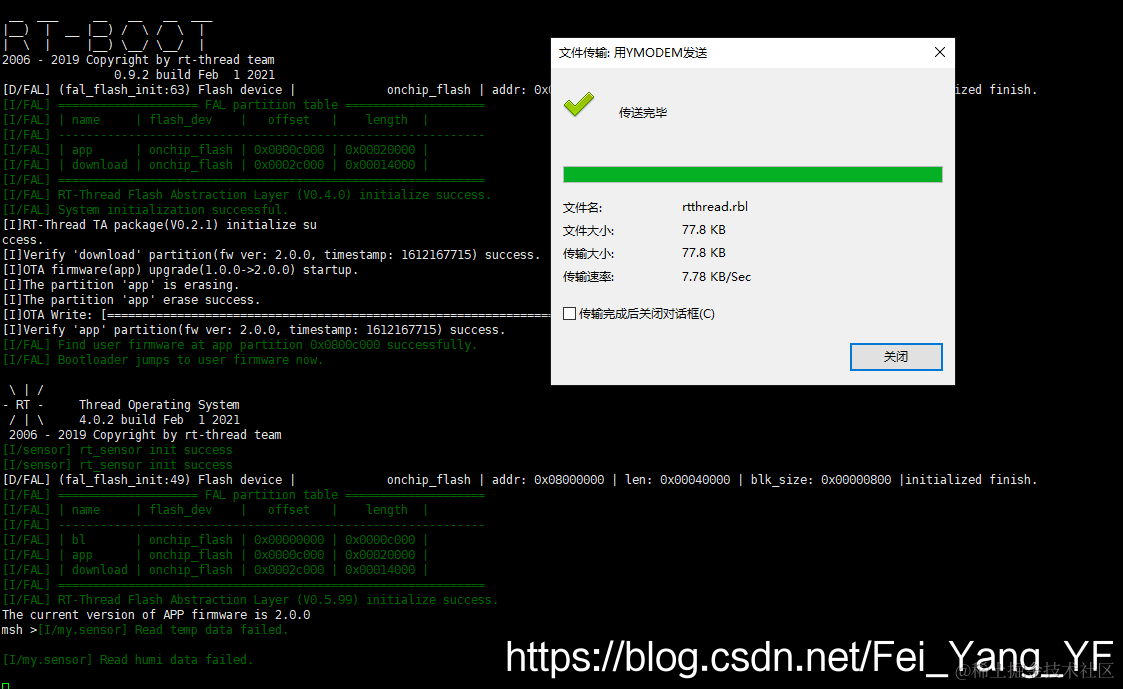Click '4.0.2 build Feb 1 2021' line

tap(159, 420)
